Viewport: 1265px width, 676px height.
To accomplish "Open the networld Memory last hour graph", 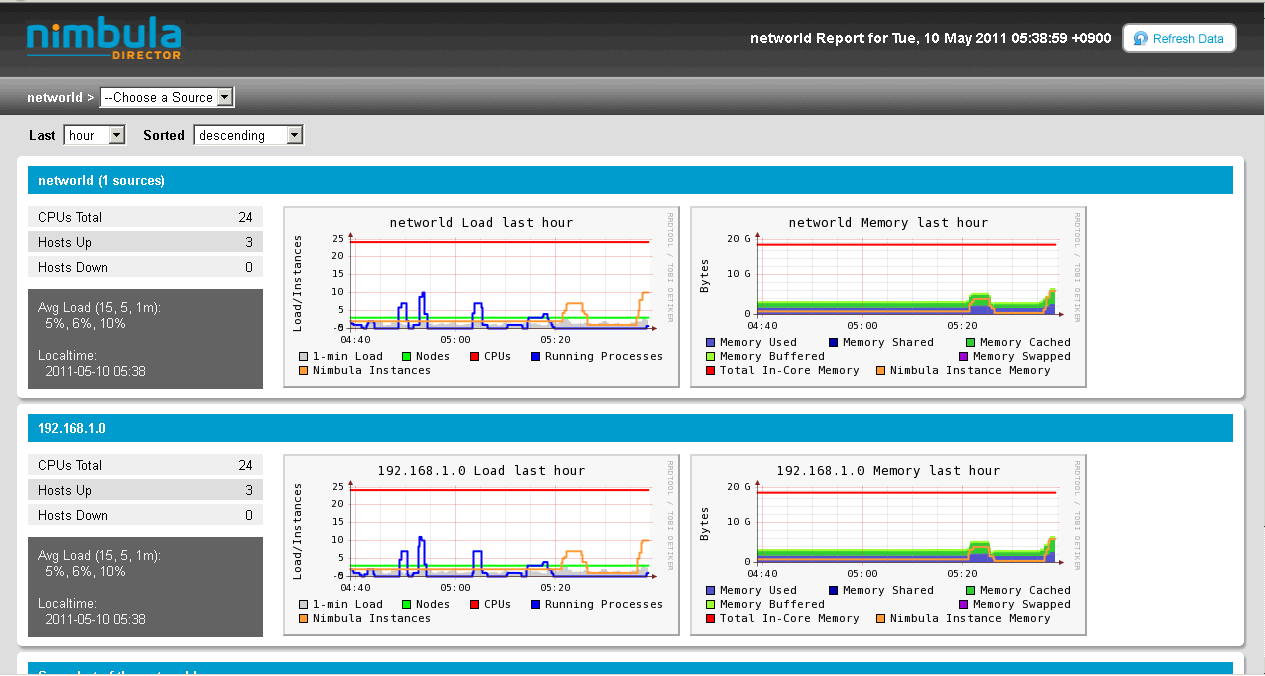I will point(887,296).
